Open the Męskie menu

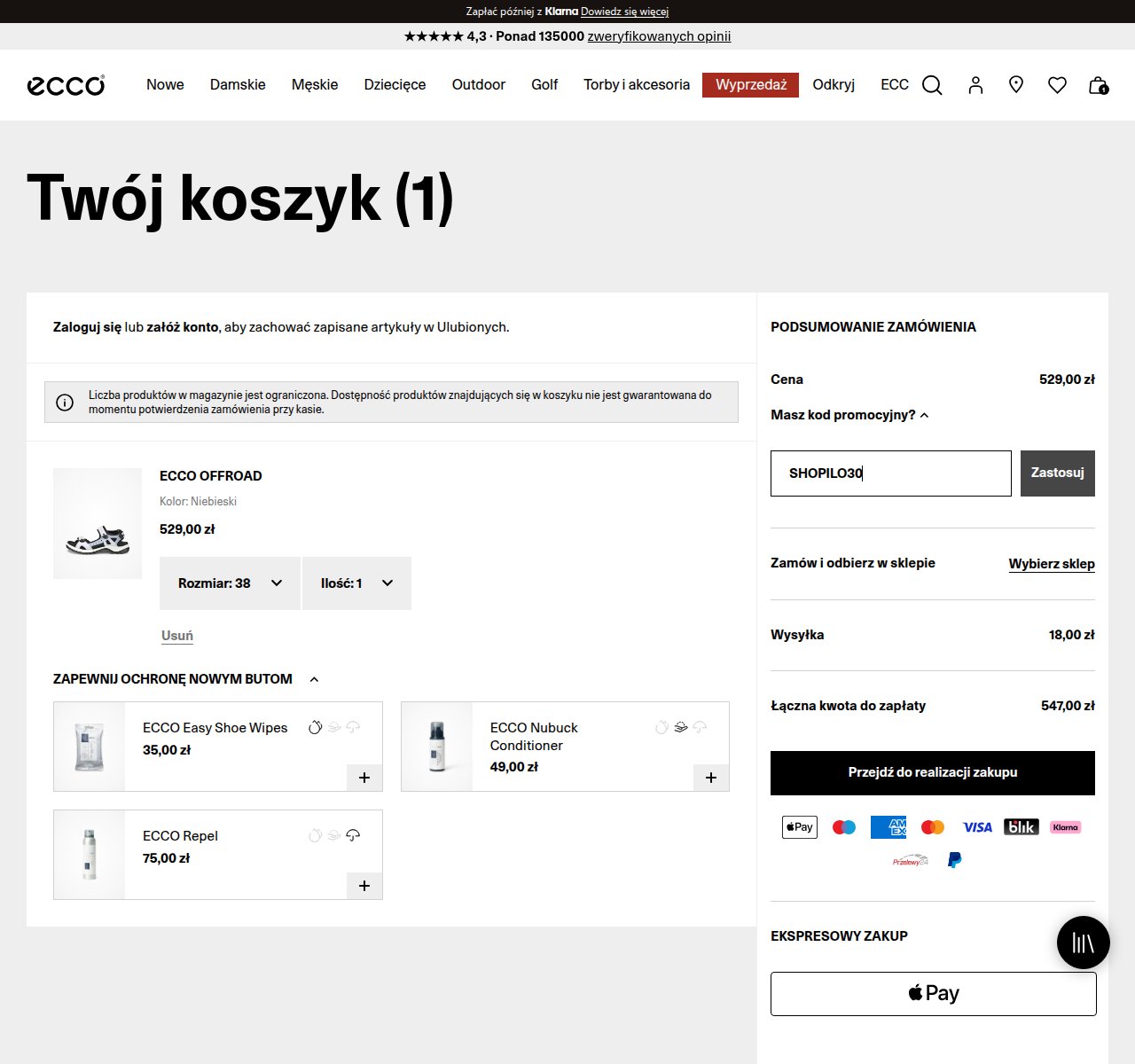pos(315,85)
